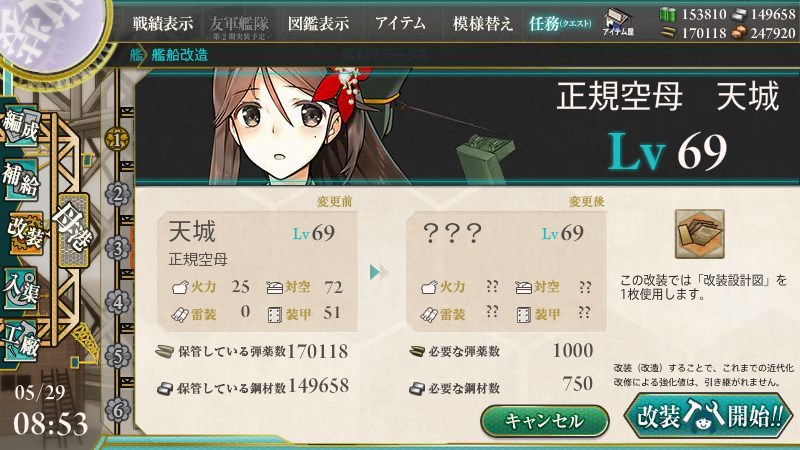800x450 pixels.
Task: Open the 編成 (Organize) side menu icon
Action: 20,125
